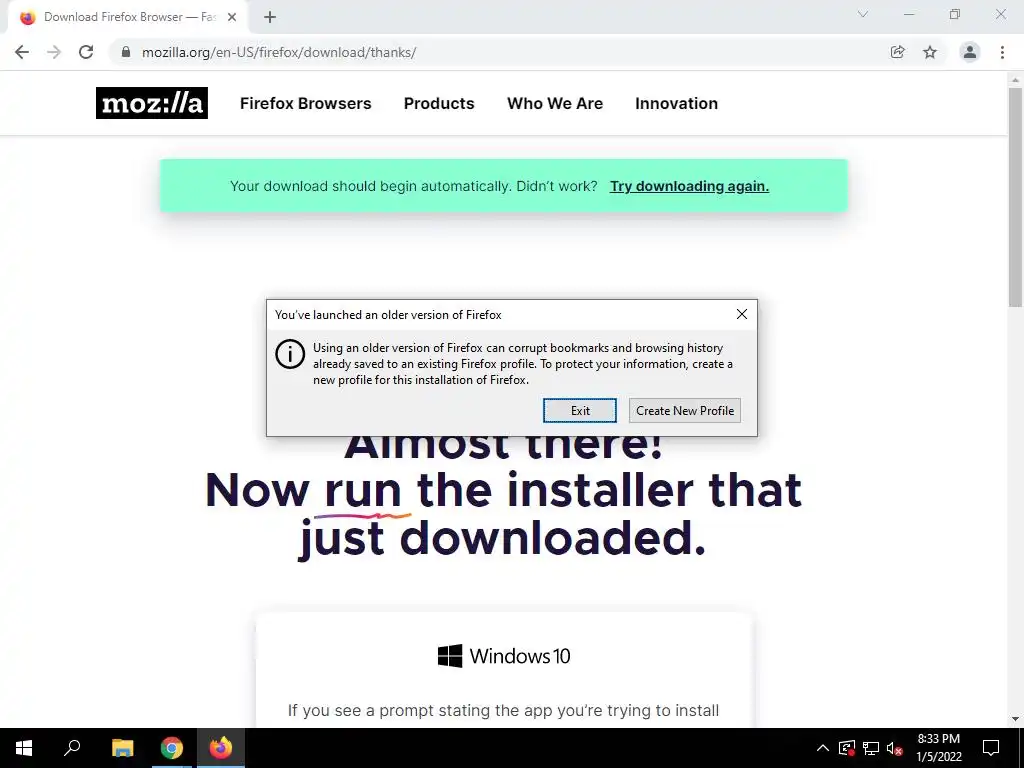Open the Action Center notifications icon
This screenshot has height=768, width=1024.
tap(991, 748)
